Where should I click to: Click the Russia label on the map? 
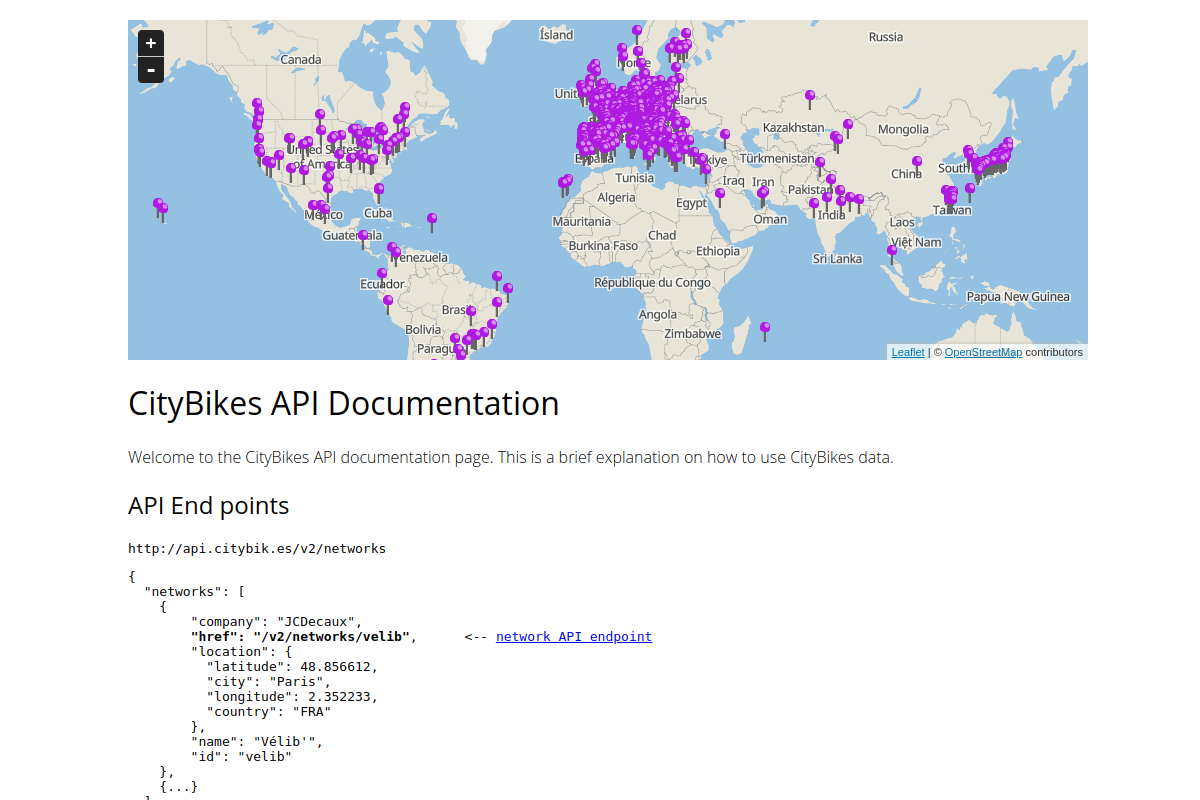pyautogui.click(x=886, y=37)
